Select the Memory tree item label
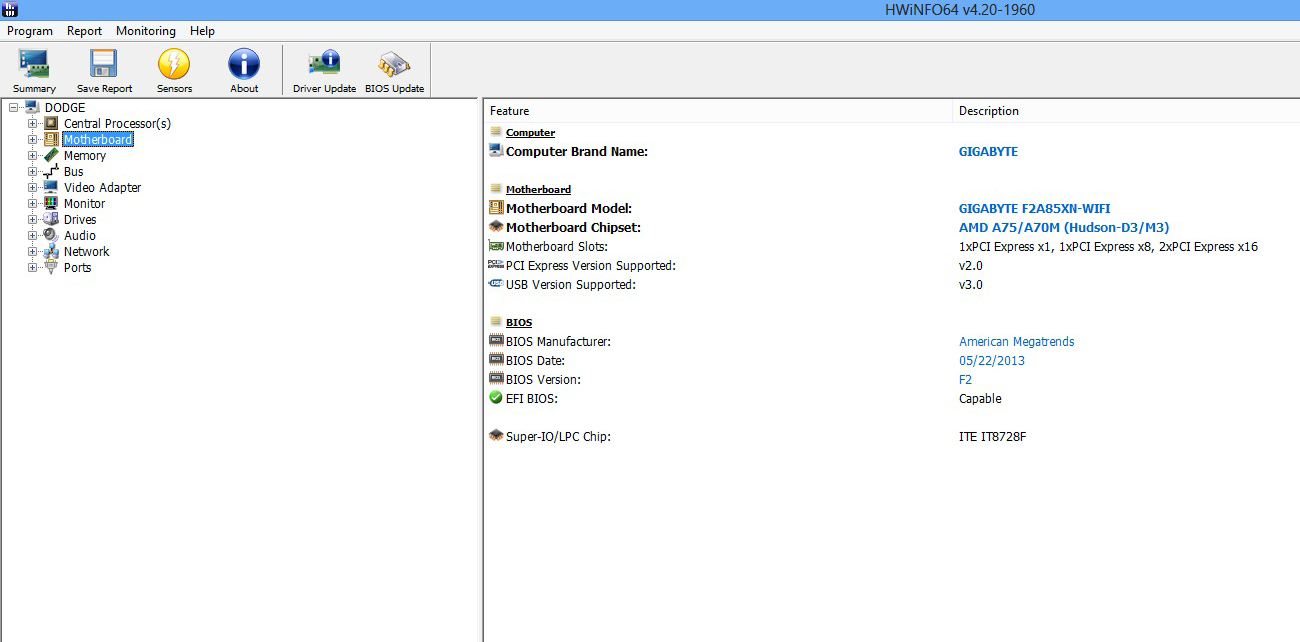Image resolution: width=1300 pixels, height=642 pixels. click(x=85, y=155)
